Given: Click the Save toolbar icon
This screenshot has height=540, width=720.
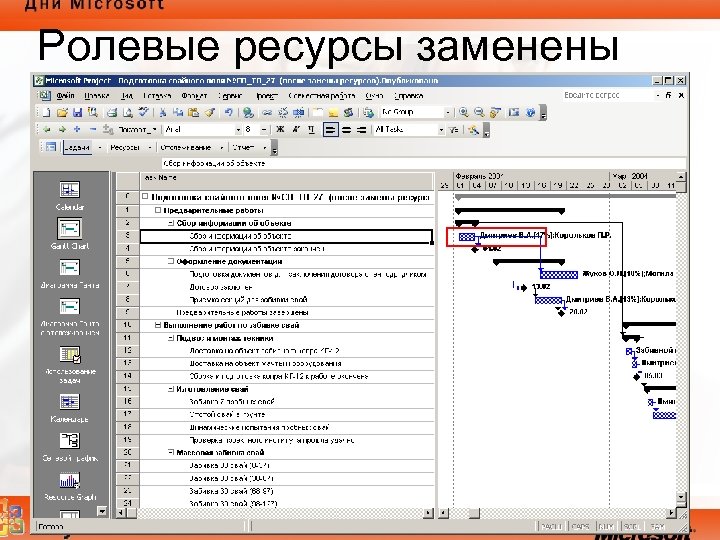Looking at the screenshot, I should point(77,112).
